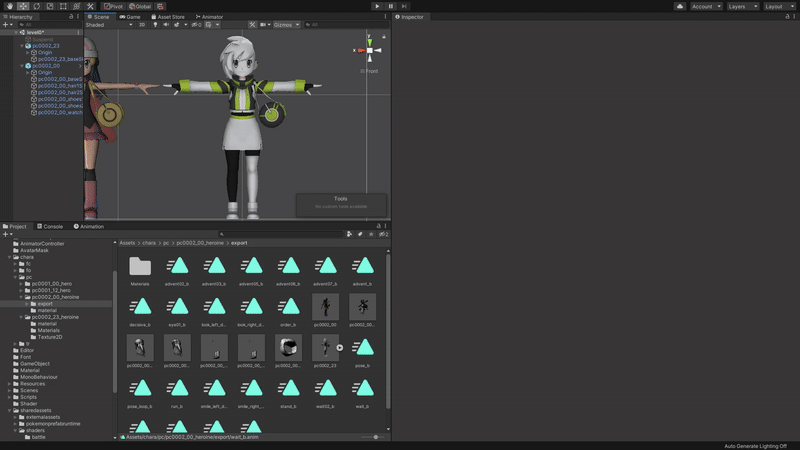Adjust the asset thumbnail size slider
800x450 pixels.
pos(376,437)
